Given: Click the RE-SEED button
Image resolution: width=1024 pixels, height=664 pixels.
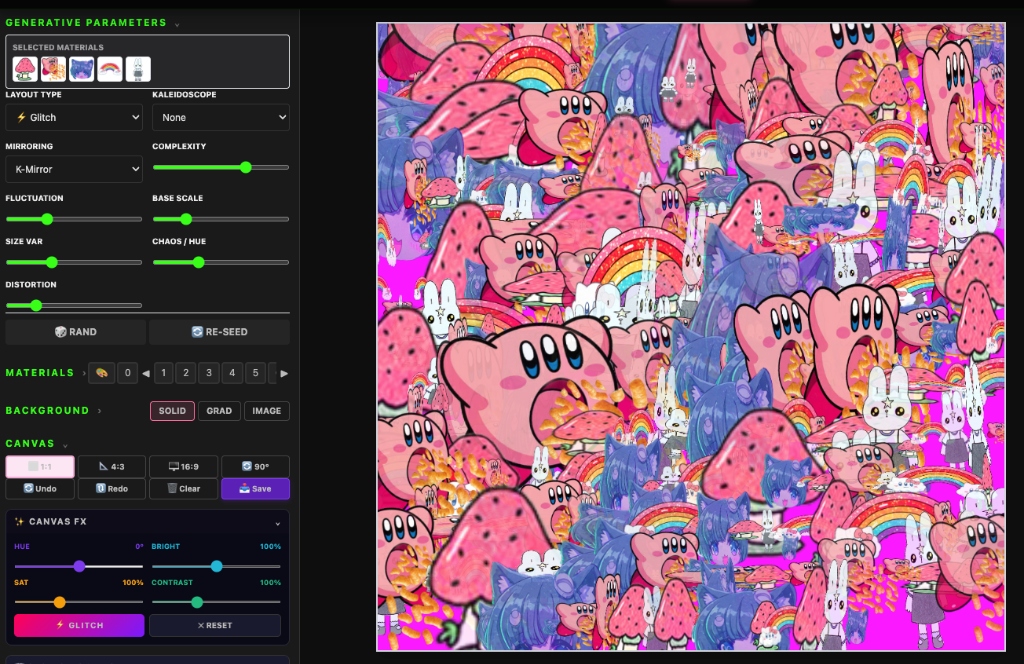Looking at the screenshot, I should tap(219, 332).
